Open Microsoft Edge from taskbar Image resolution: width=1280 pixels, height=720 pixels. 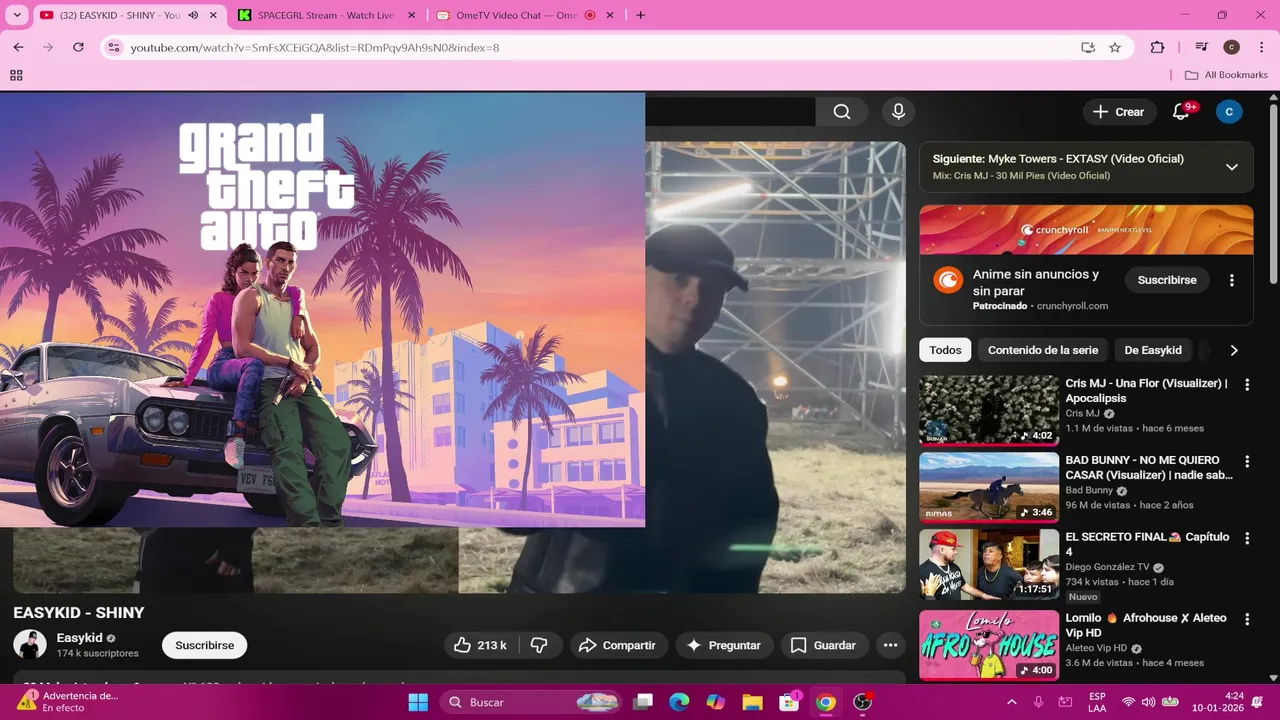pos(679,702)
